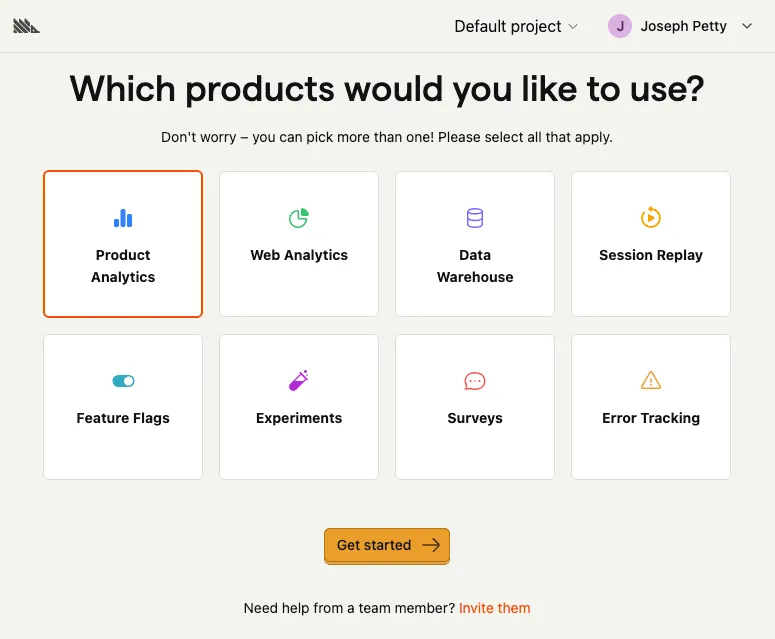Select the Session Replay product card

(651, 244)
